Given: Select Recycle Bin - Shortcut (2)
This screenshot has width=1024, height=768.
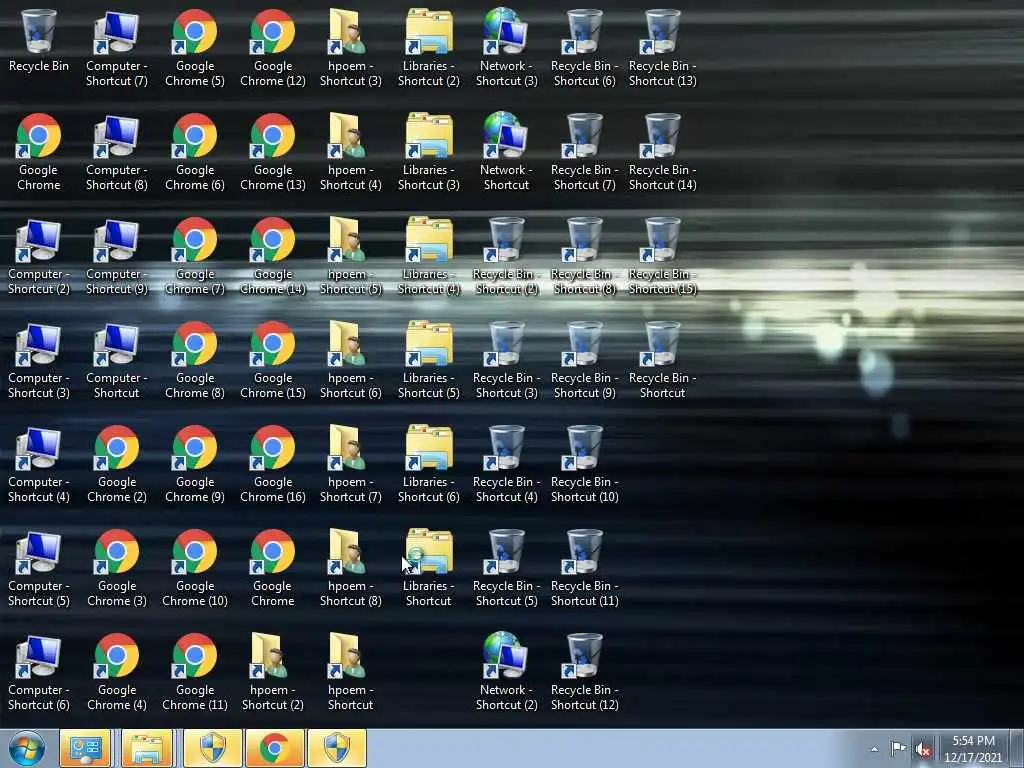Looking at the screenshot, I should pos(506,256).
